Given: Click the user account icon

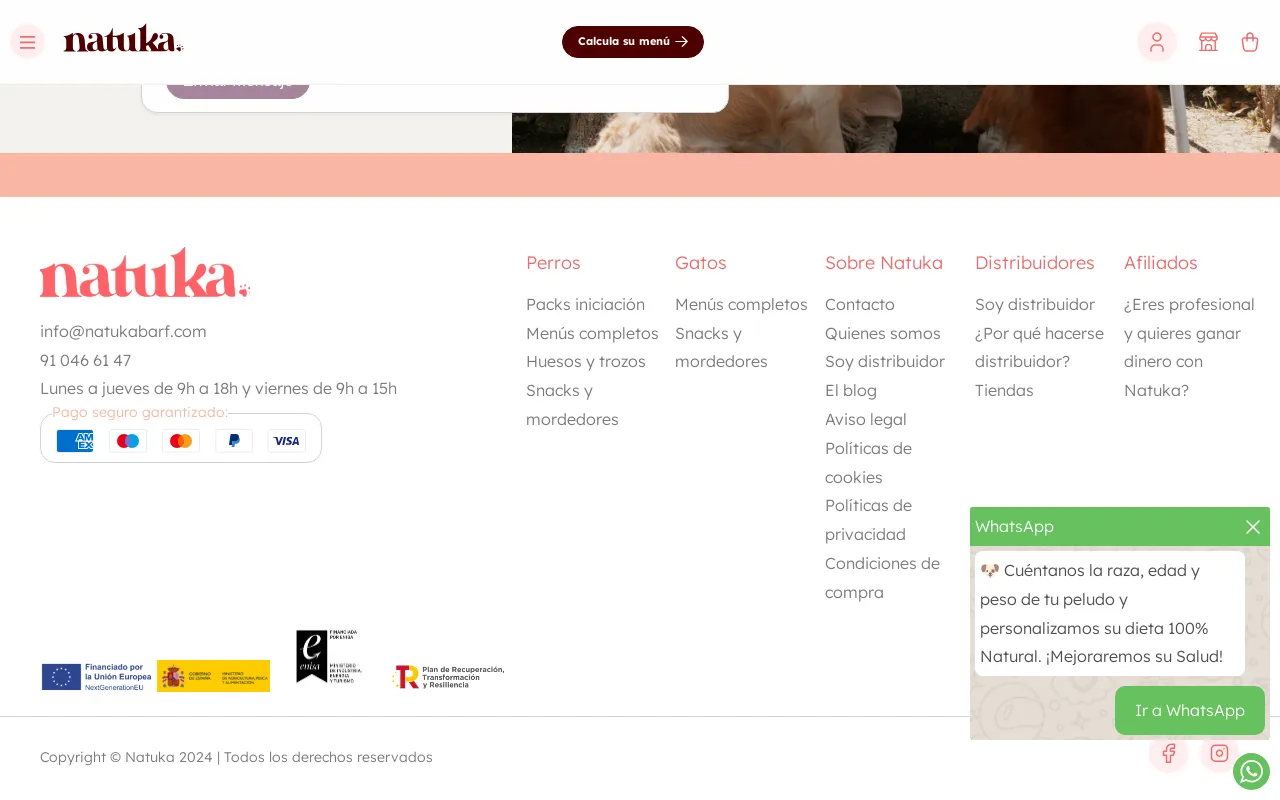Looking at the screenshot, I should [x=1156, y=42].
